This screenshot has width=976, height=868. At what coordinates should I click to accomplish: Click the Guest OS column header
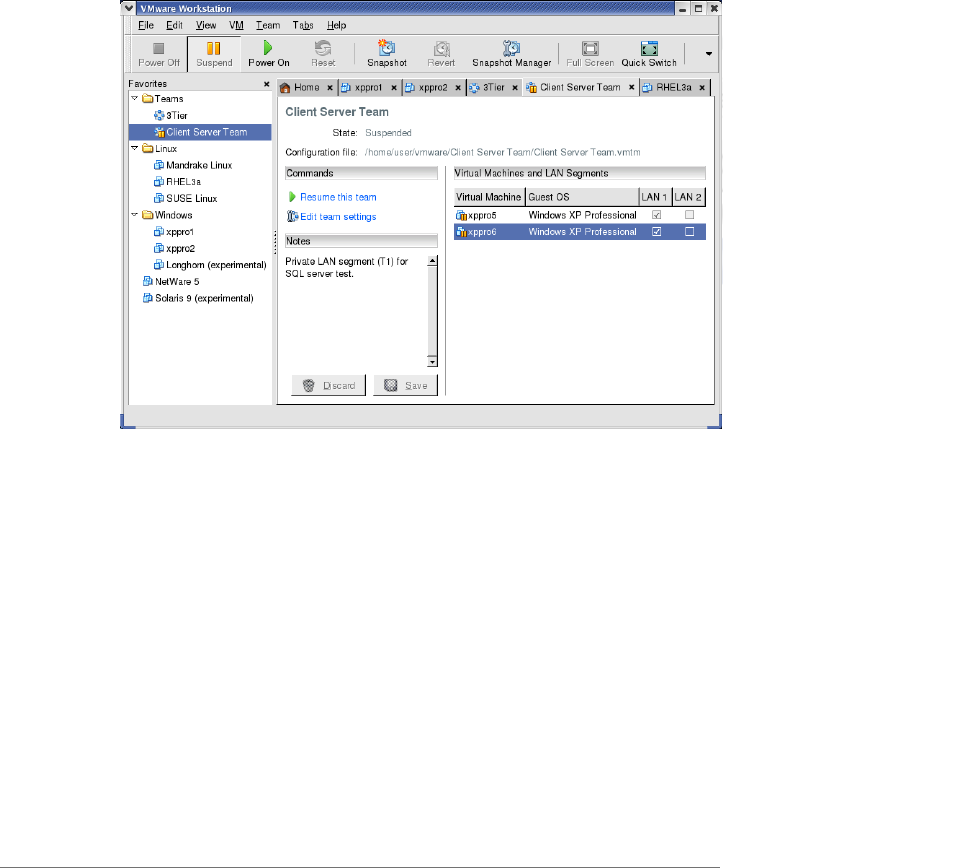(x=582, y=197)
